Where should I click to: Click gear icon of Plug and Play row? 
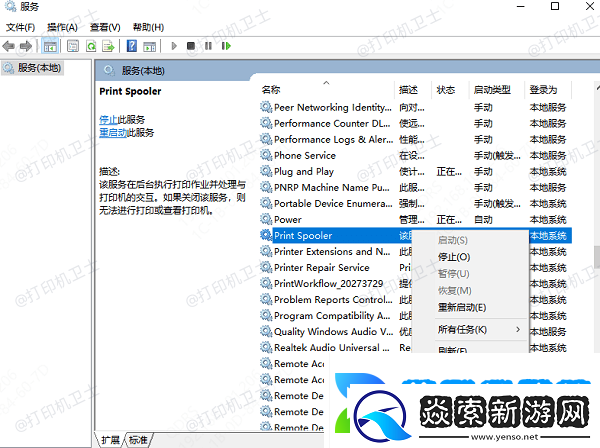click(x=266, y=171)
